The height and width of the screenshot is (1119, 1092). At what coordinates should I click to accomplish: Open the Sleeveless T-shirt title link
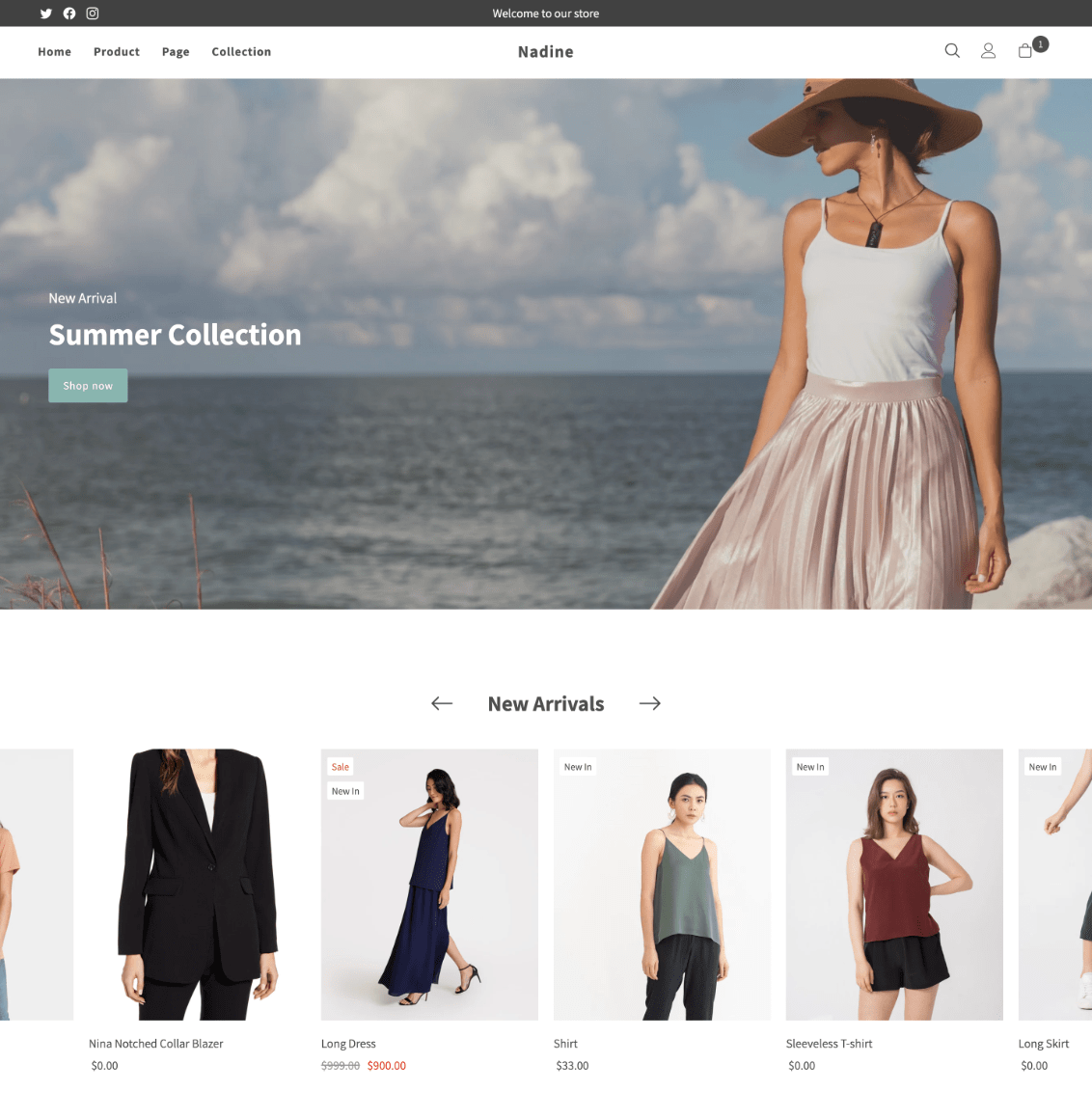(829, 1044)
